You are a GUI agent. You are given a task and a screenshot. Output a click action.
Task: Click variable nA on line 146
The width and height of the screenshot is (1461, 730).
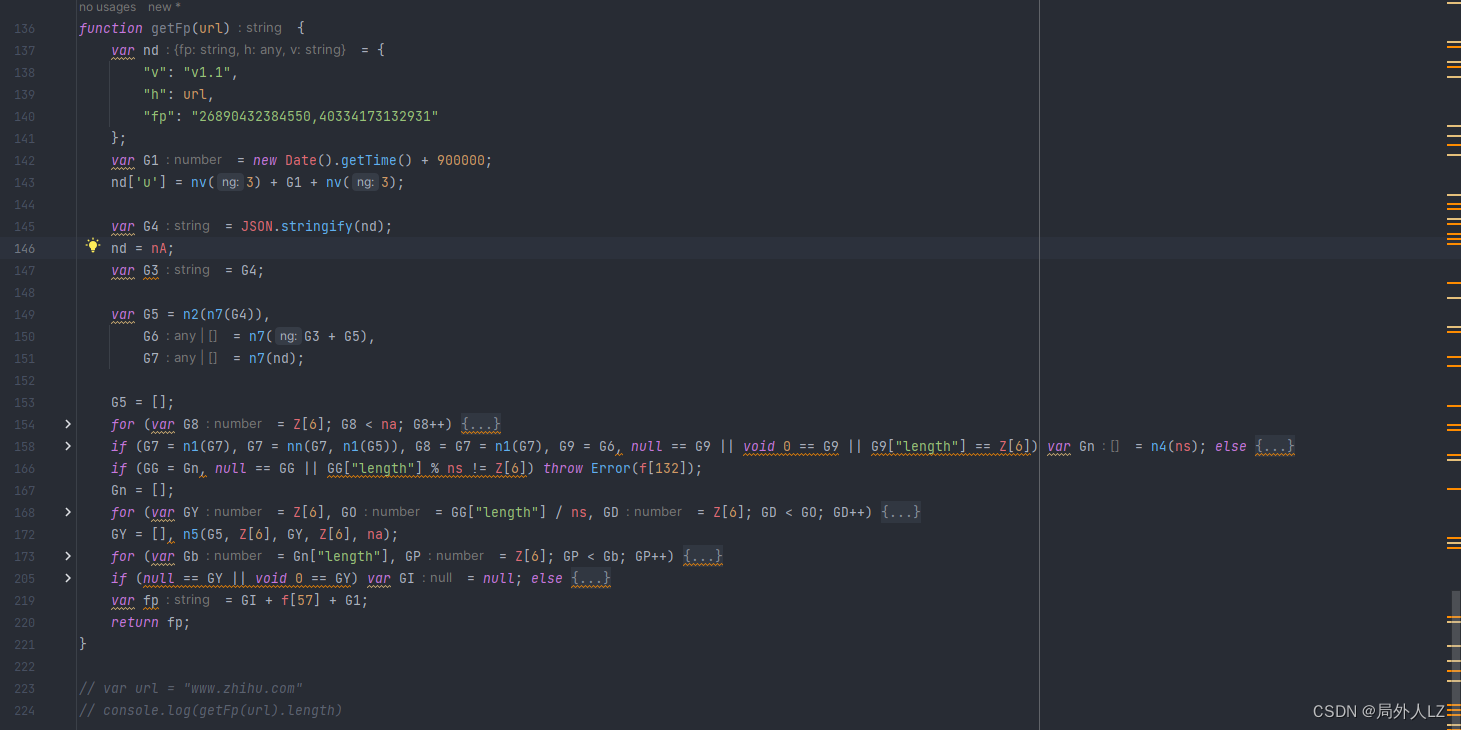[159, 248]
